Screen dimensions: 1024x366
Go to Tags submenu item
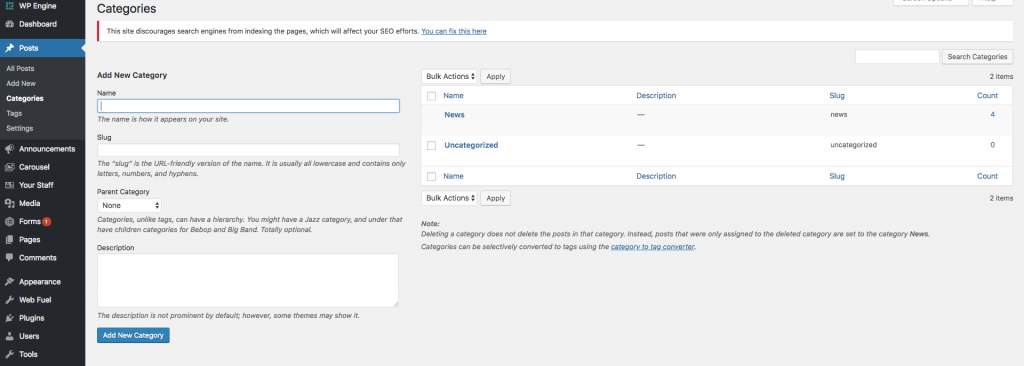14,114
